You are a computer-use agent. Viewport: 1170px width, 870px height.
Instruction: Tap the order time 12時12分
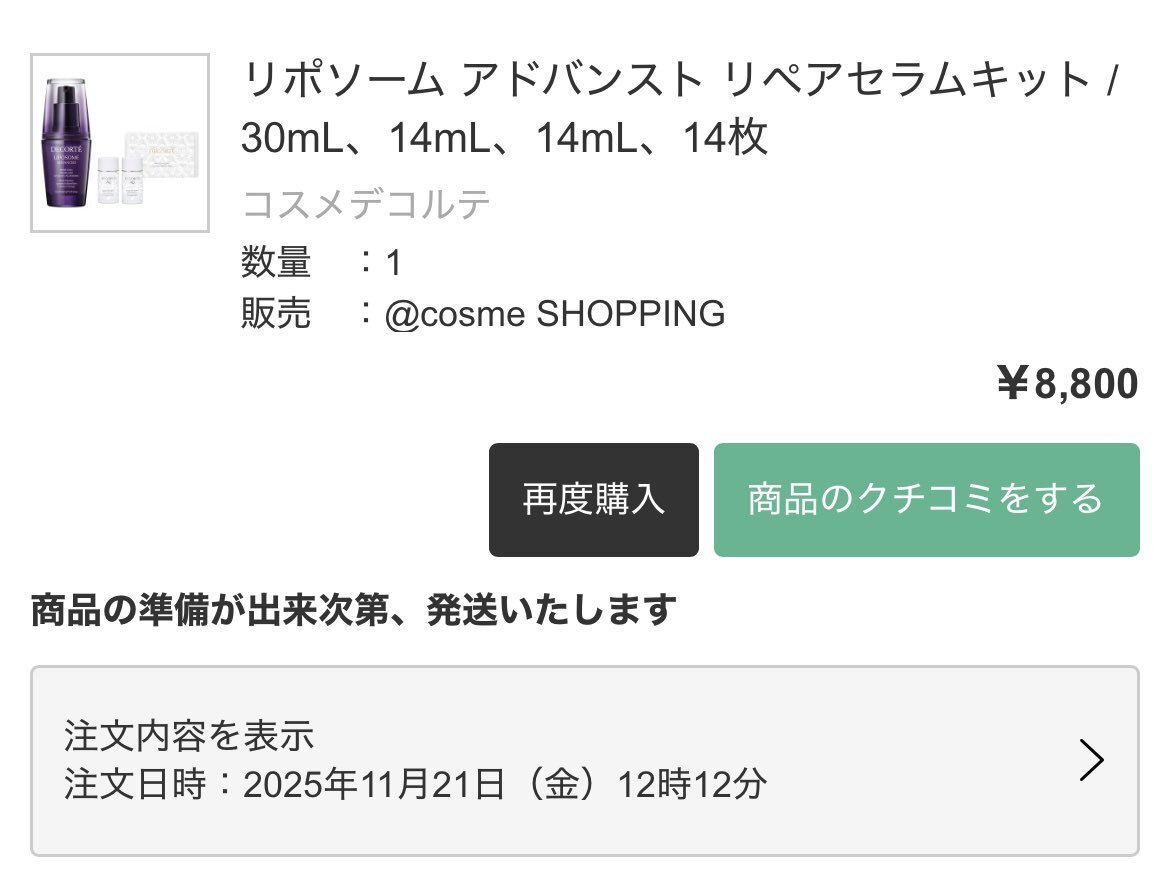[x=692, y=784]
